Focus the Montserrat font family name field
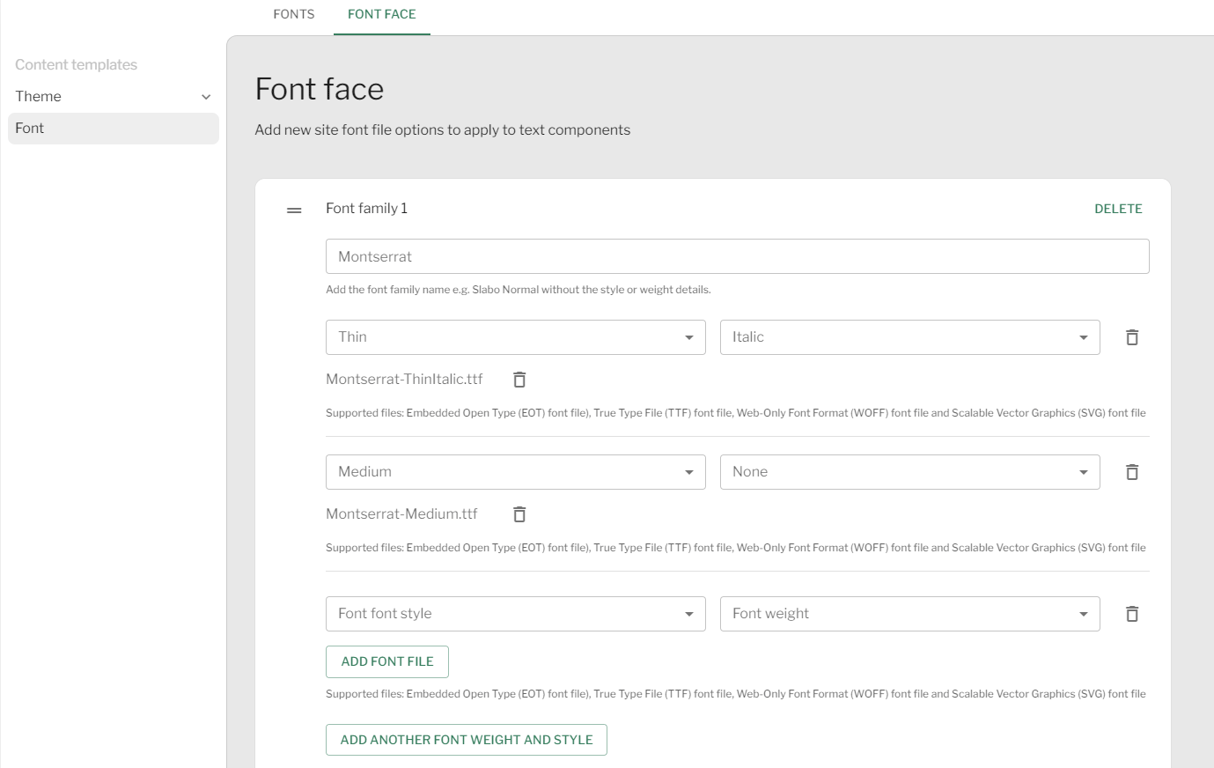 737,256
